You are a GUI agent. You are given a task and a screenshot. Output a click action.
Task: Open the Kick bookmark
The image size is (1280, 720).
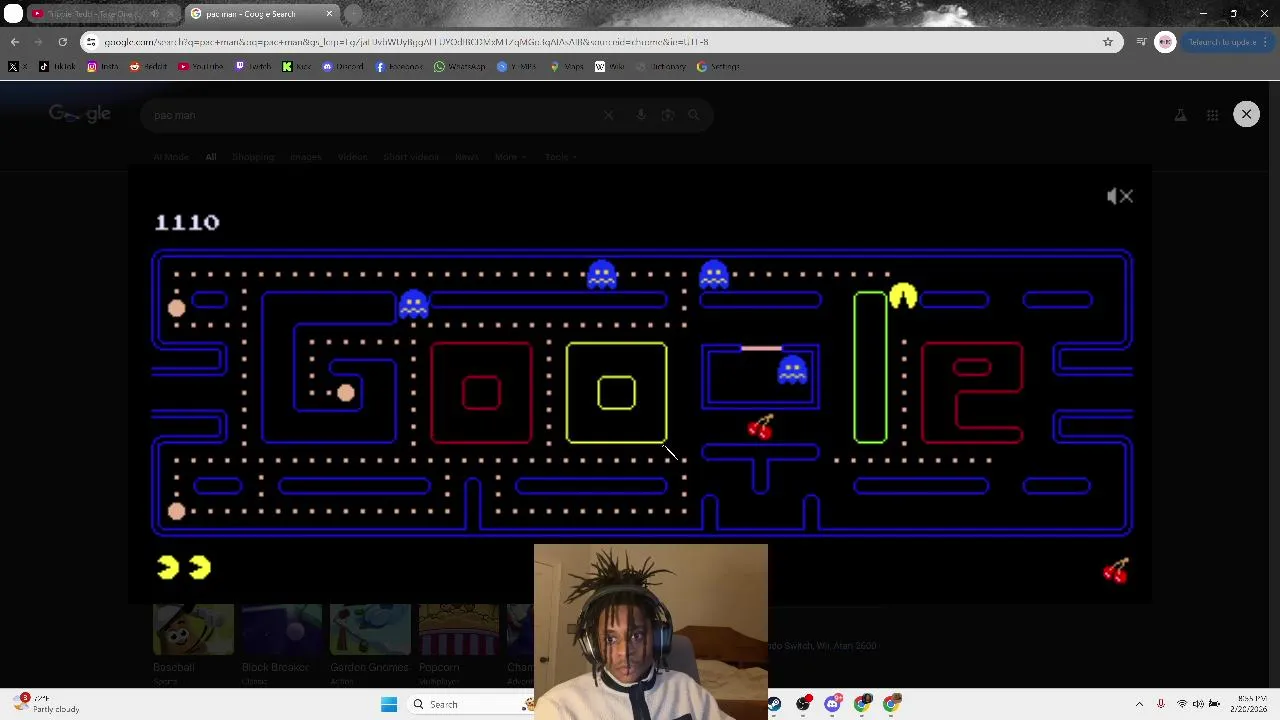pos(297,67)
